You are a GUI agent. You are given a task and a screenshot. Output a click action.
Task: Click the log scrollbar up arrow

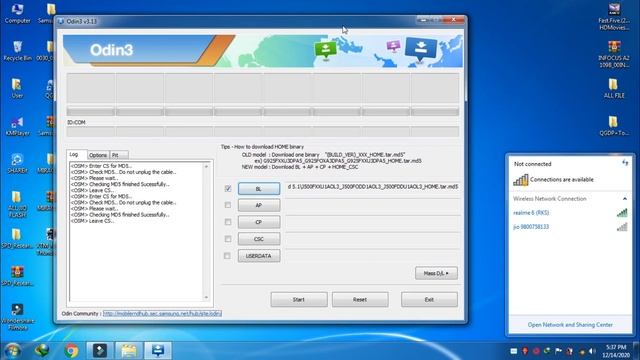pyautogui.click(x=206, y=166)
